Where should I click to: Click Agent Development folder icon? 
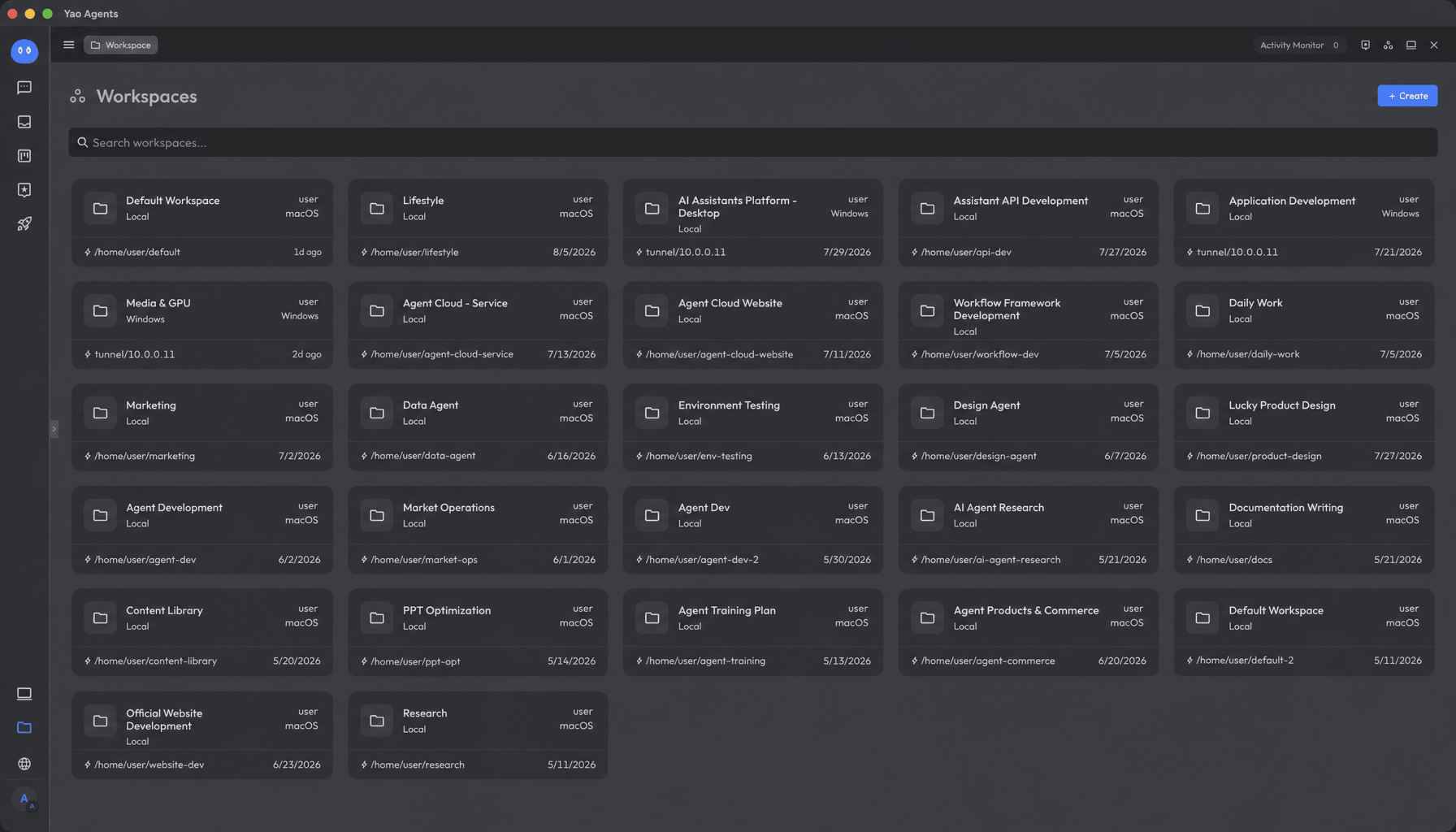coord(100,516)
